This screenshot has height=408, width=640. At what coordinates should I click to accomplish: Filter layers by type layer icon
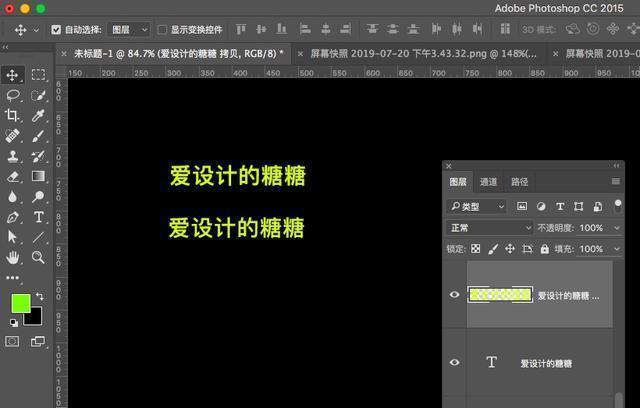coord(560,206)
